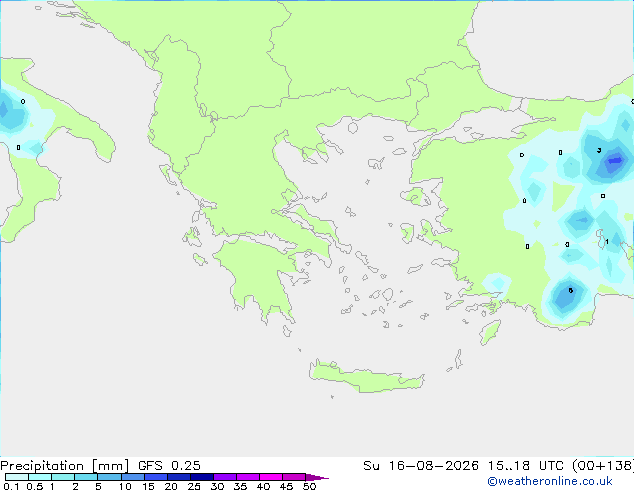This screenshot has height=490, width=634.
Task: Click the '50' legend tick label
Action: (x=310, y=486)
